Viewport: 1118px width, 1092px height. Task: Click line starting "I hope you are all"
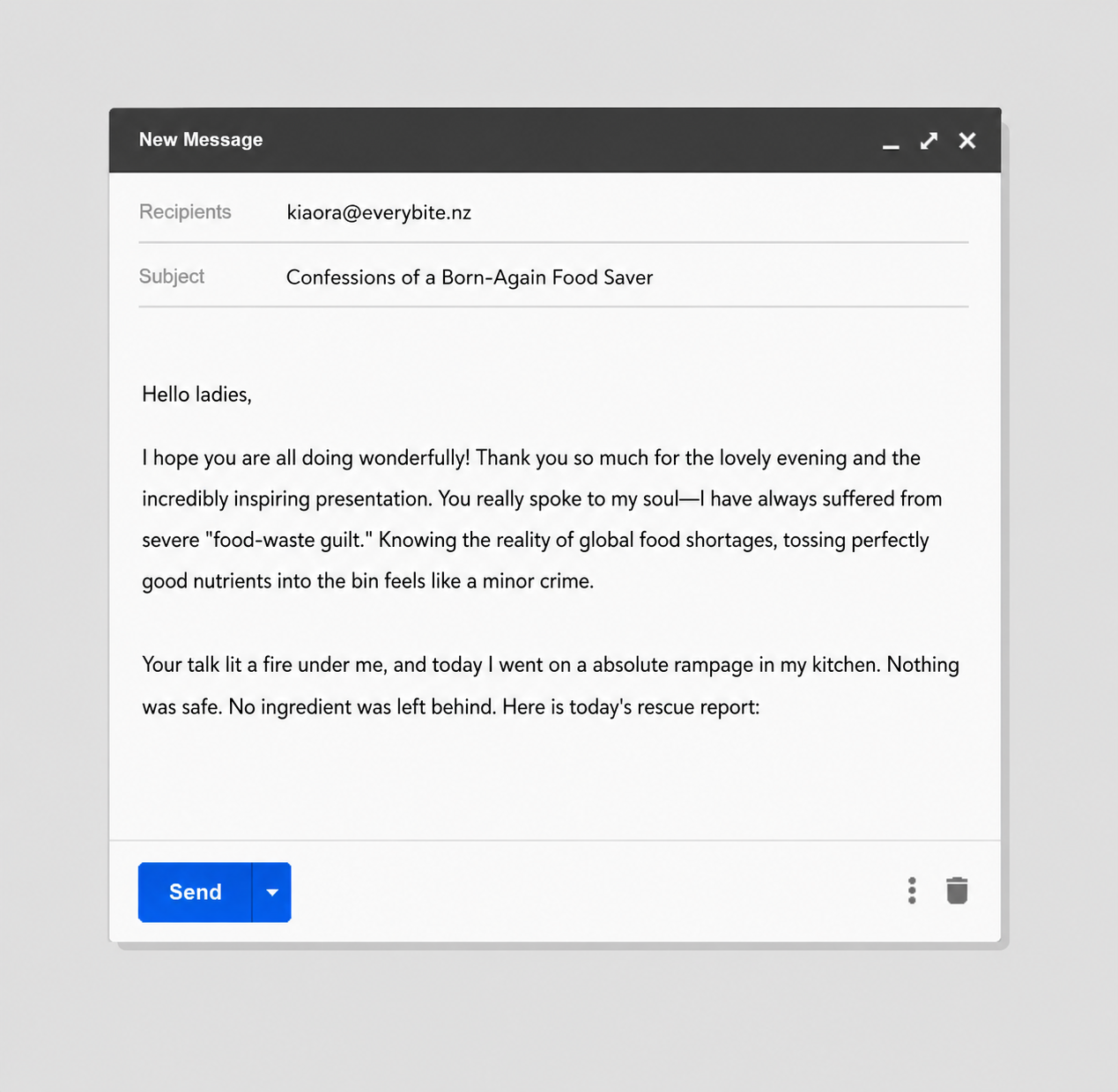[x=531, y=458]
